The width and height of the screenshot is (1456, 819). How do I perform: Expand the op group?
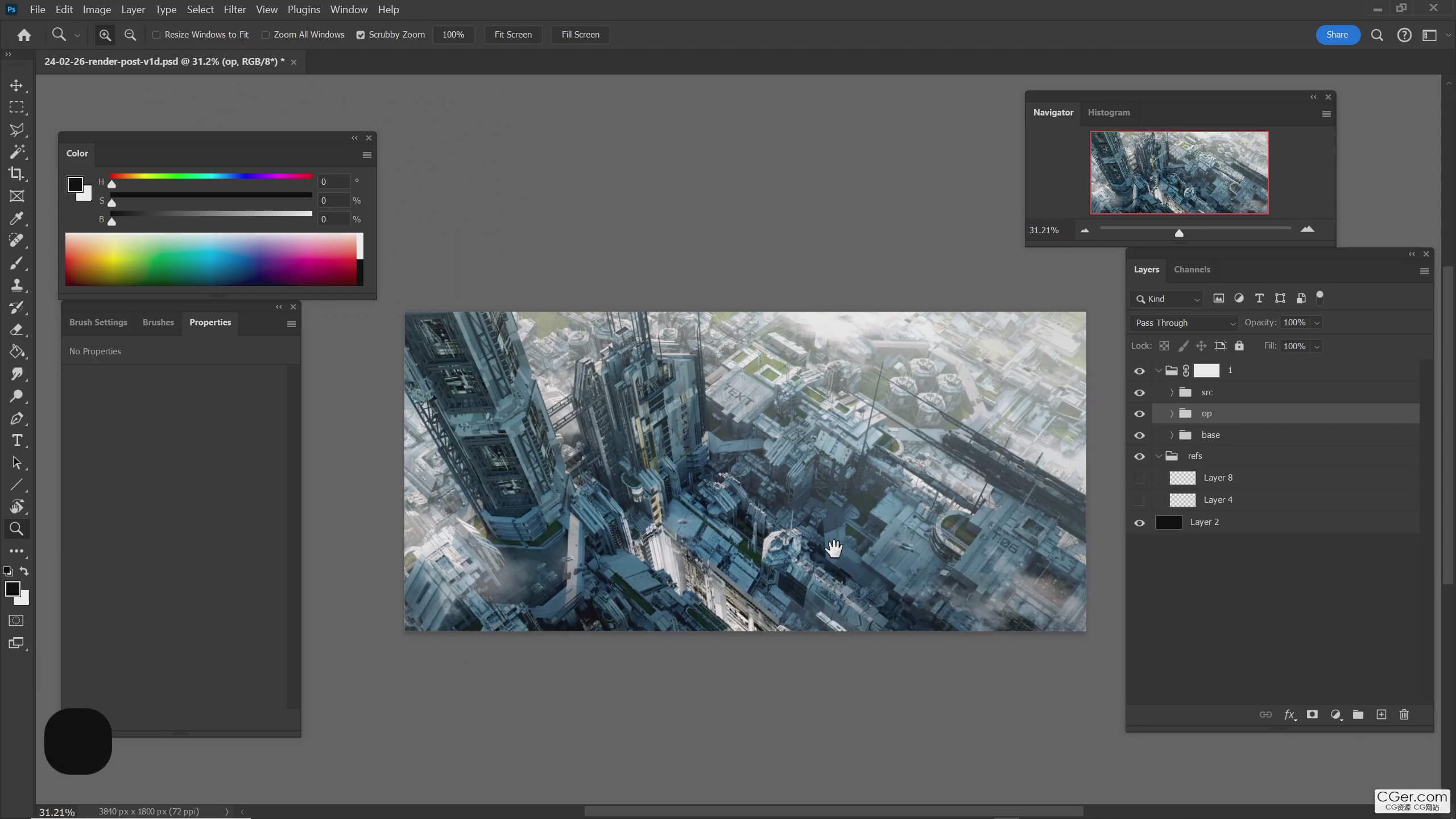[x=1172, y=413]
